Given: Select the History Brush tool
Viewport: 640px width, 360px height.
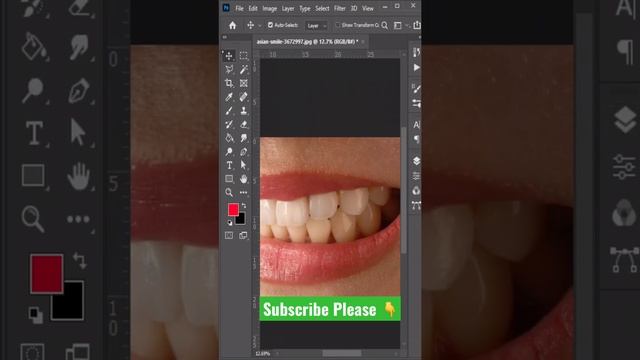Looking at the screenshot, I should pyautogui.click(x=229, y=124).
